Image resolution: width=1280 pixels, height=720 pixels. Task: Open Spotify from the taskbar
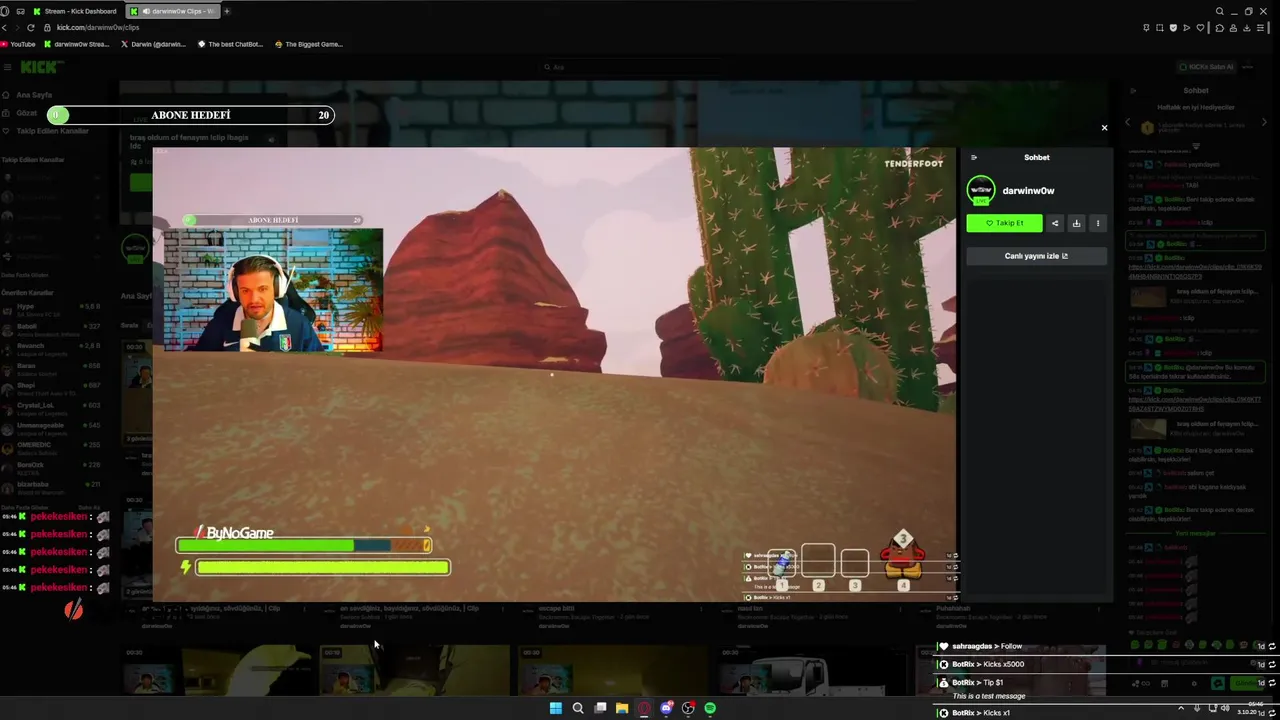click(710, 708)
